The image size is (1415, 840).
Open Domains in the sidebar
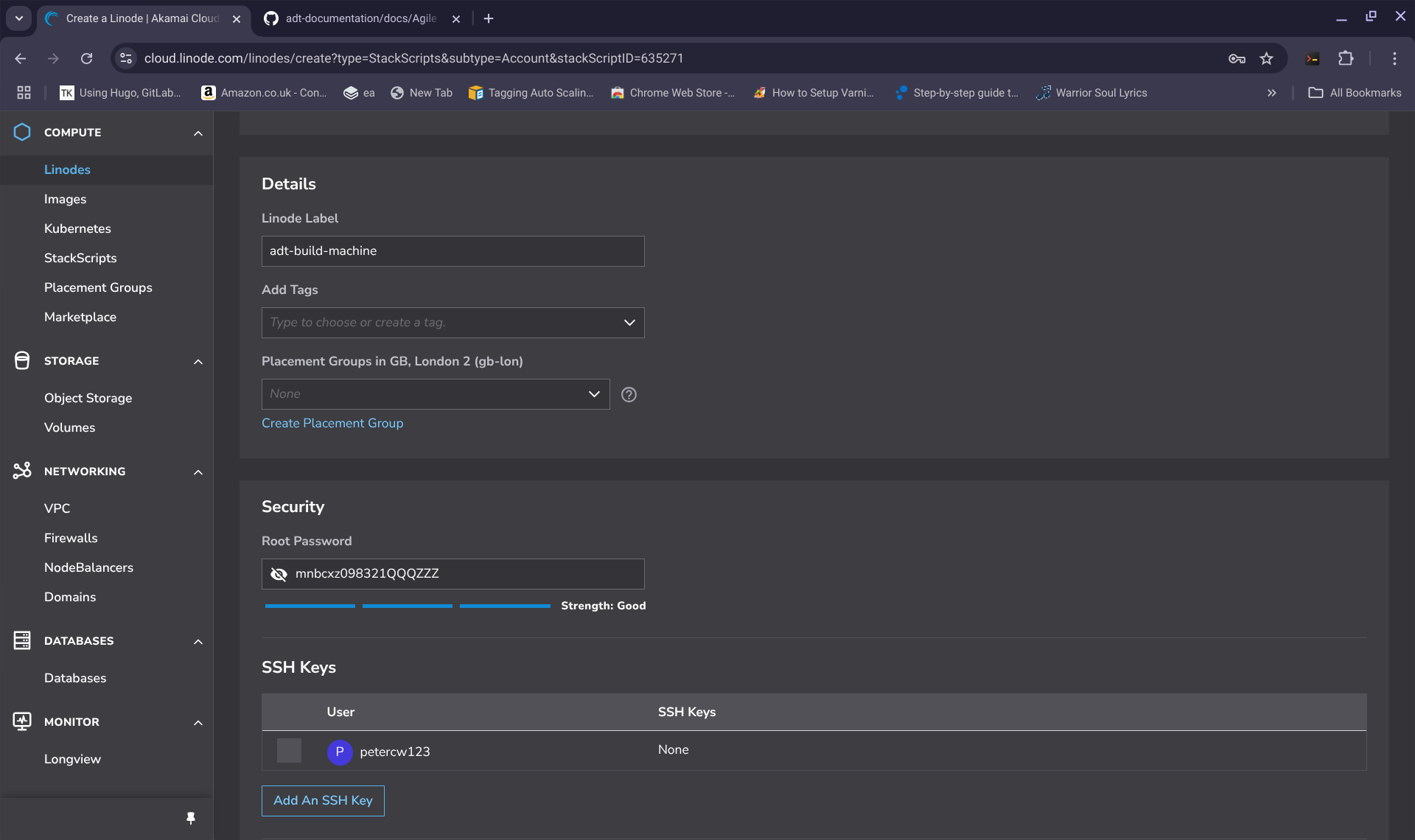(x=70, y=597)
